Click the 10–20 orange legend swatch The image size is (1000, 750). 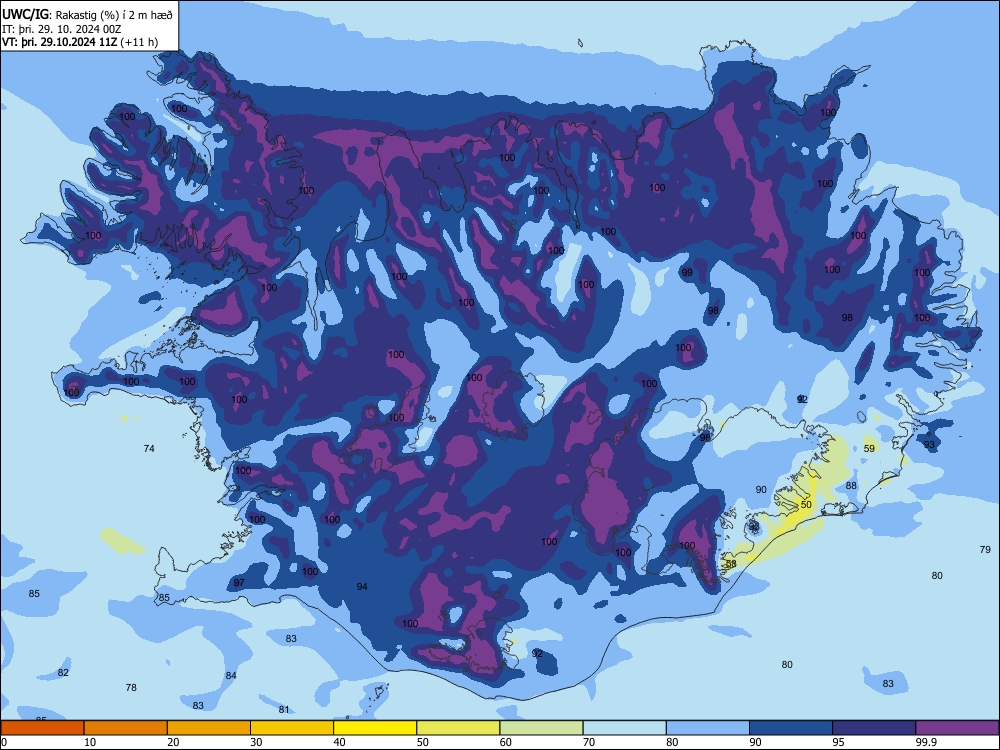click(126, 728)
